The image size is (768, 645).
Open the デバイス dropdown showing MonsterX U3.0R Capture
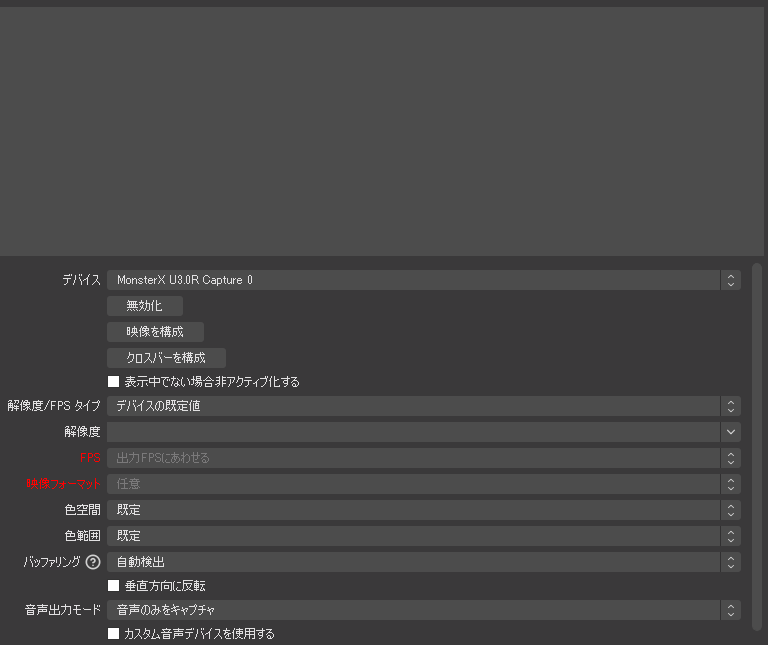click(x=424, y=280)
